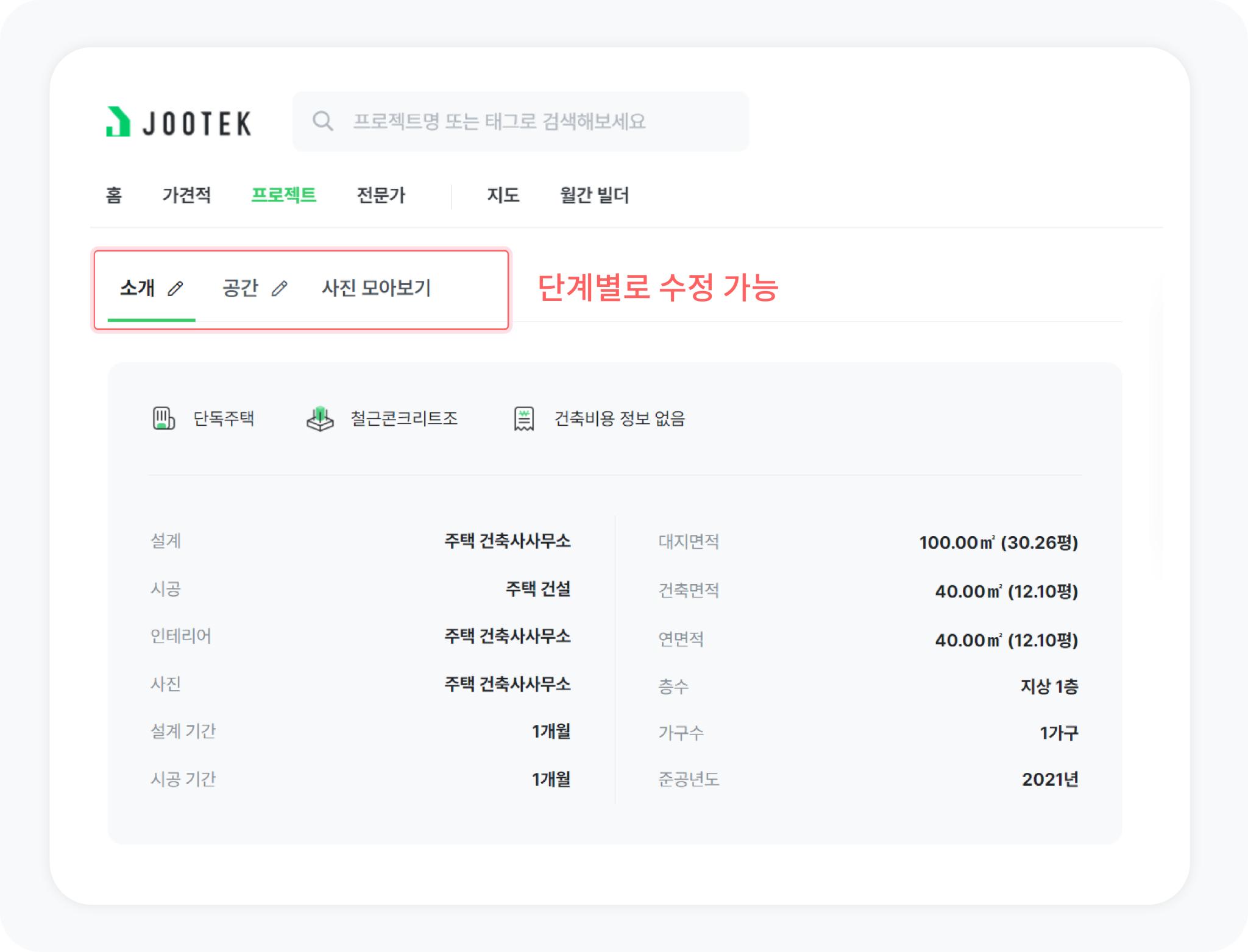
Task: Click the 건축비용 receipt icon
Action: click(x=524, y=418)
